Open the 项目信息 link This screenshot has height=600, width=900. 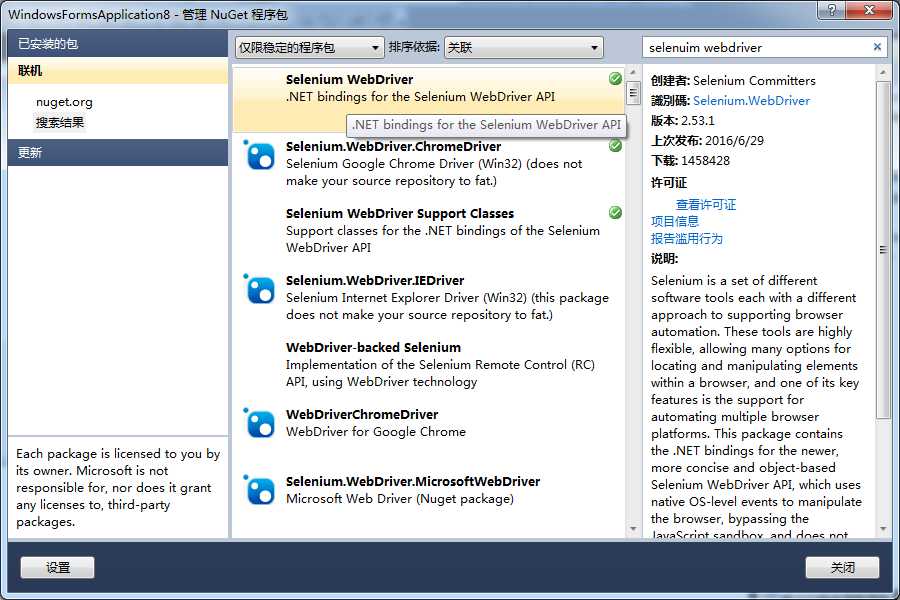[675, 222]
